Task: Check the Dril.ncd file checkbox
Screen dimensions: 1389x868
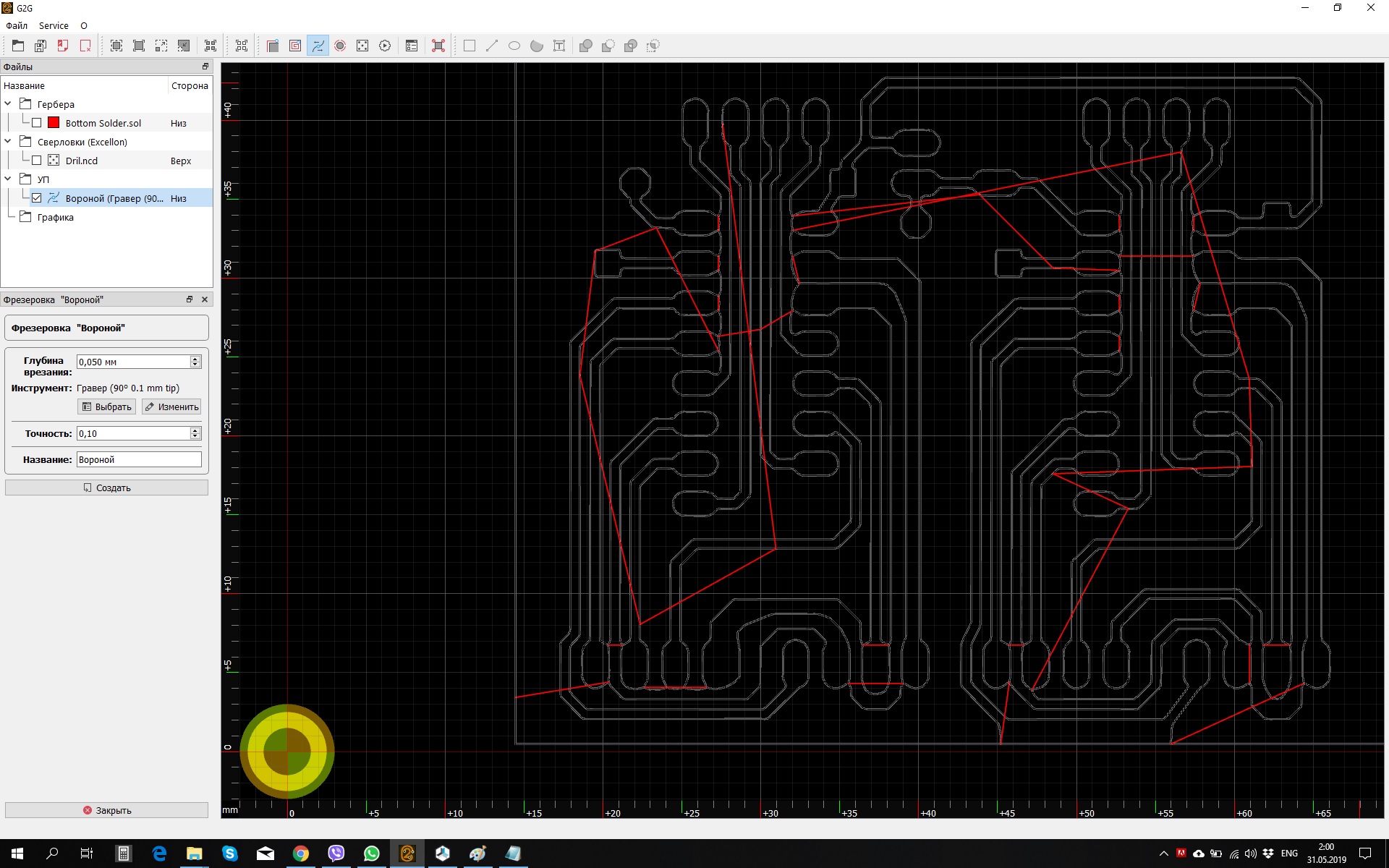Action: [x=36, y=161]
